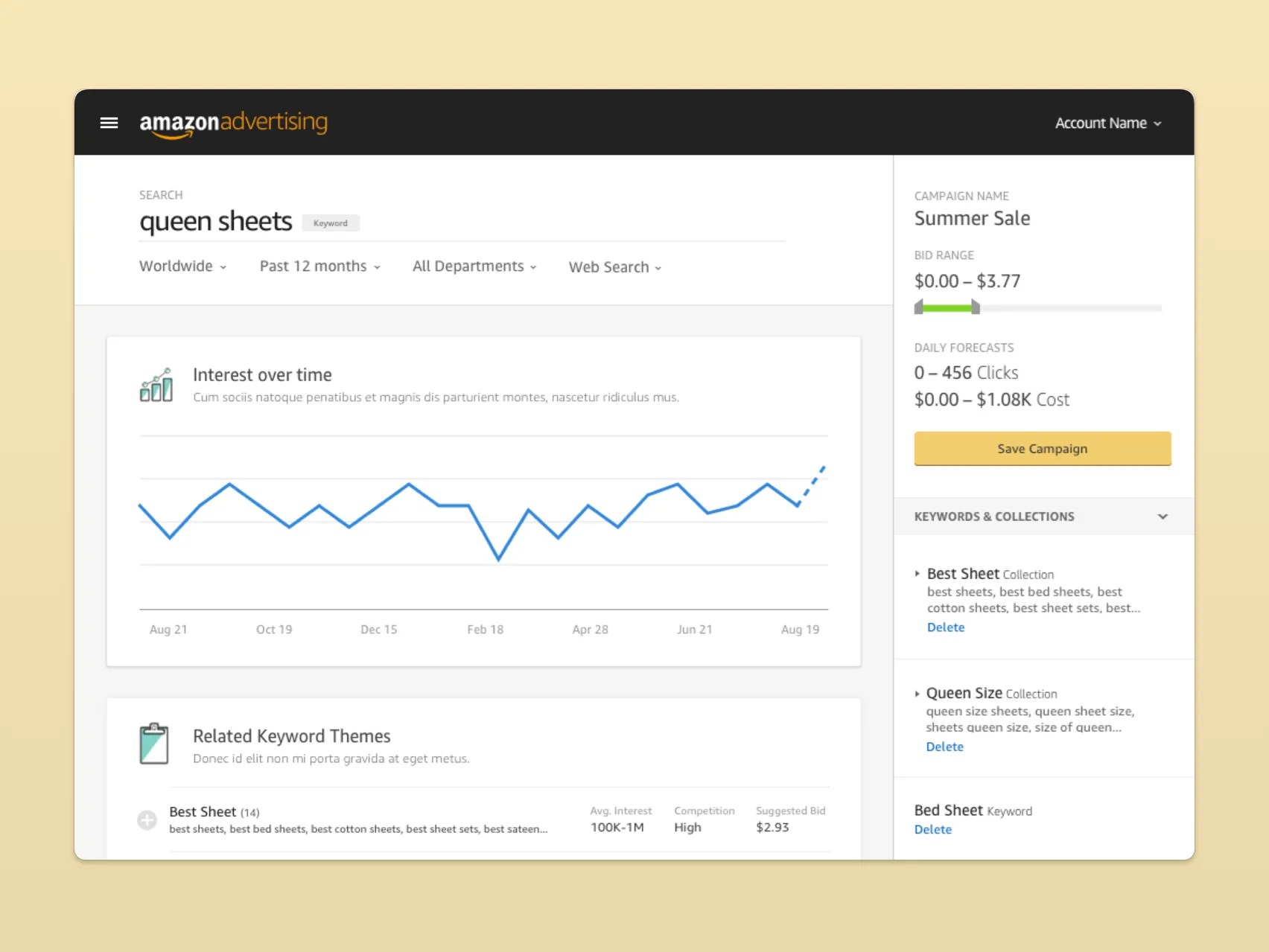Delete the Queen Size collection

click(945, 747)
